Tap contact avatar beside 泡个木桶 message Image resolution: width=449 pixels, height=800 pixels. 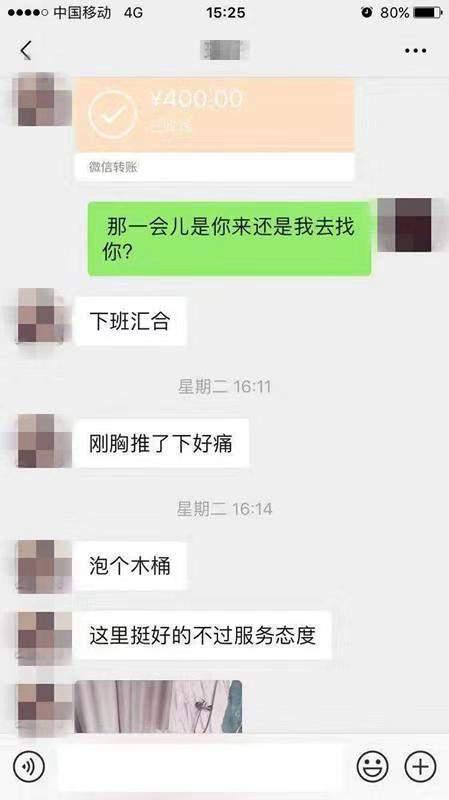point(43,566)
